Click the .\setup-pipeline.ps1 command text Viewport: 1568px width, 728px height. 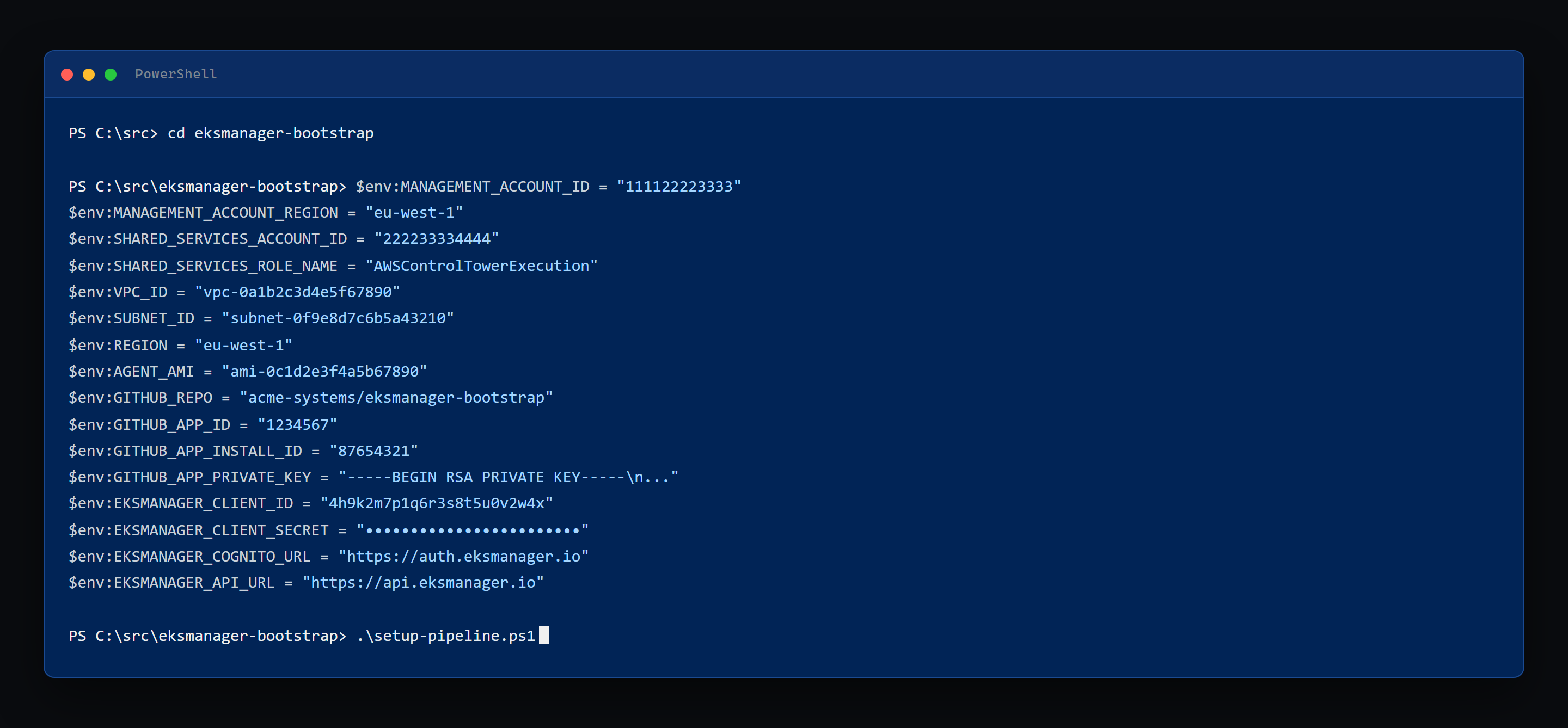pos(445,636)
